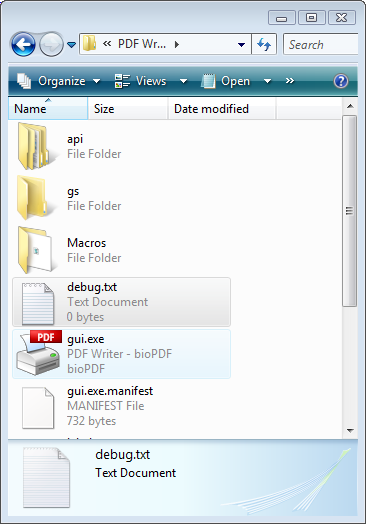The width and height of the screenshot is (366, 524).
Task: Click the gs folder name
Action: pos(73,191)
